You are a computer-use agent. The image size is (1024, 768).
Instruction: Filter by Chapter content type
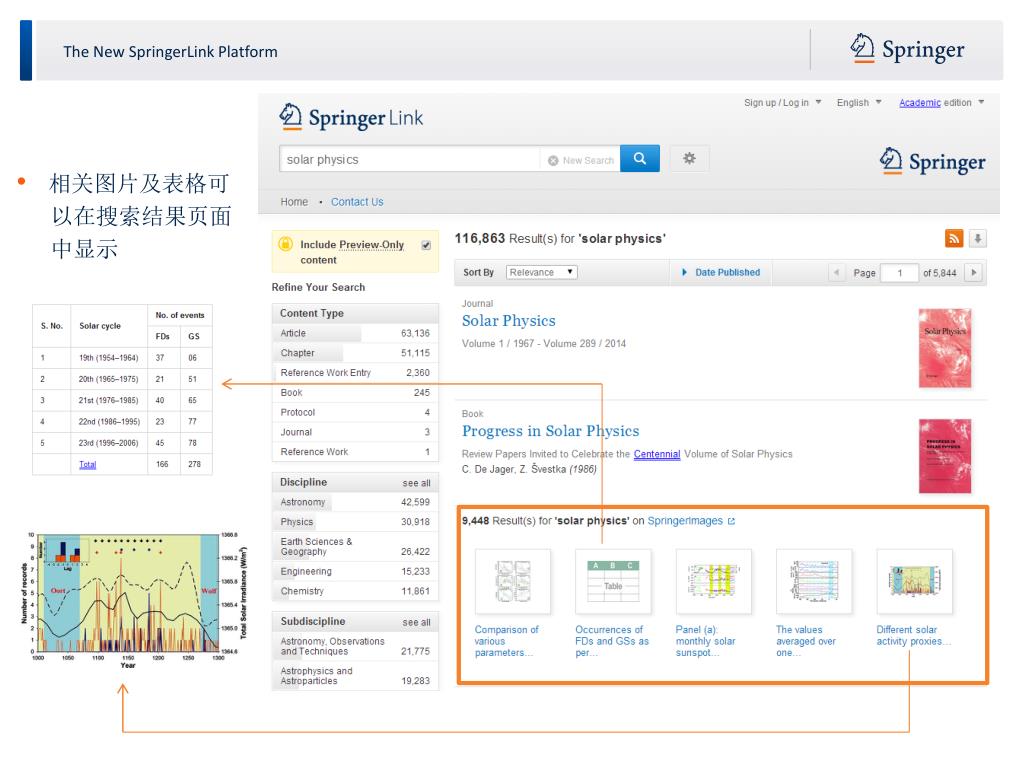(x=355, y=353)
